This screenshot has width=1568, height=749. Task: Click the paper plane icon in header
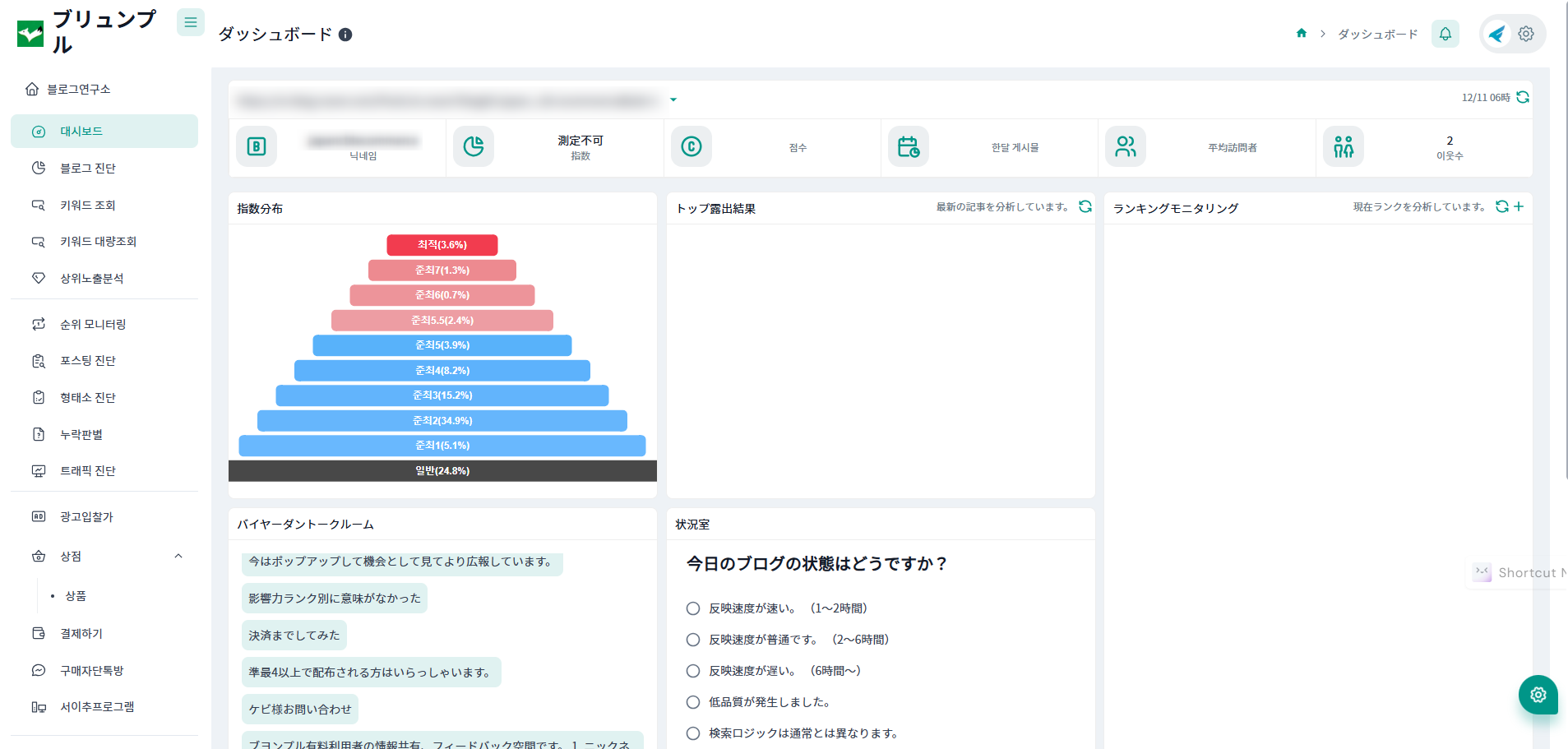coord(1497,34)
